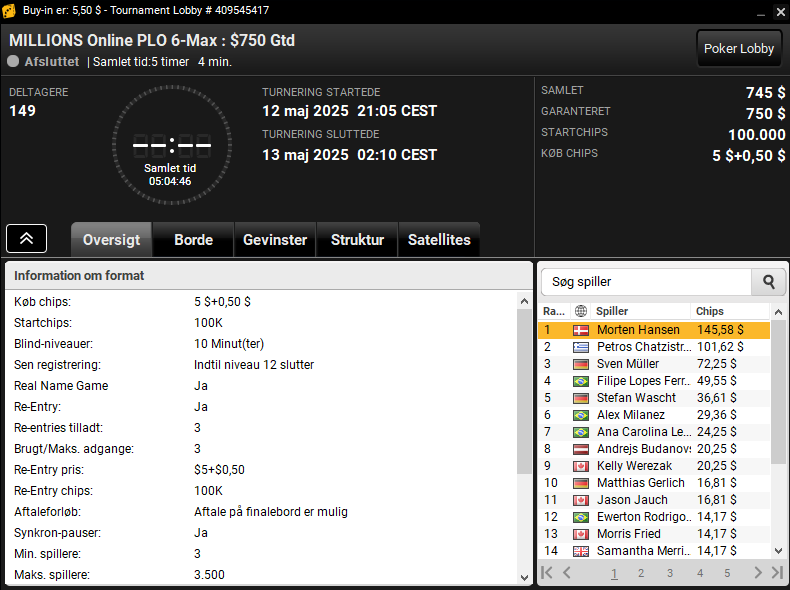Click the globe country column icon

[580, 311]
